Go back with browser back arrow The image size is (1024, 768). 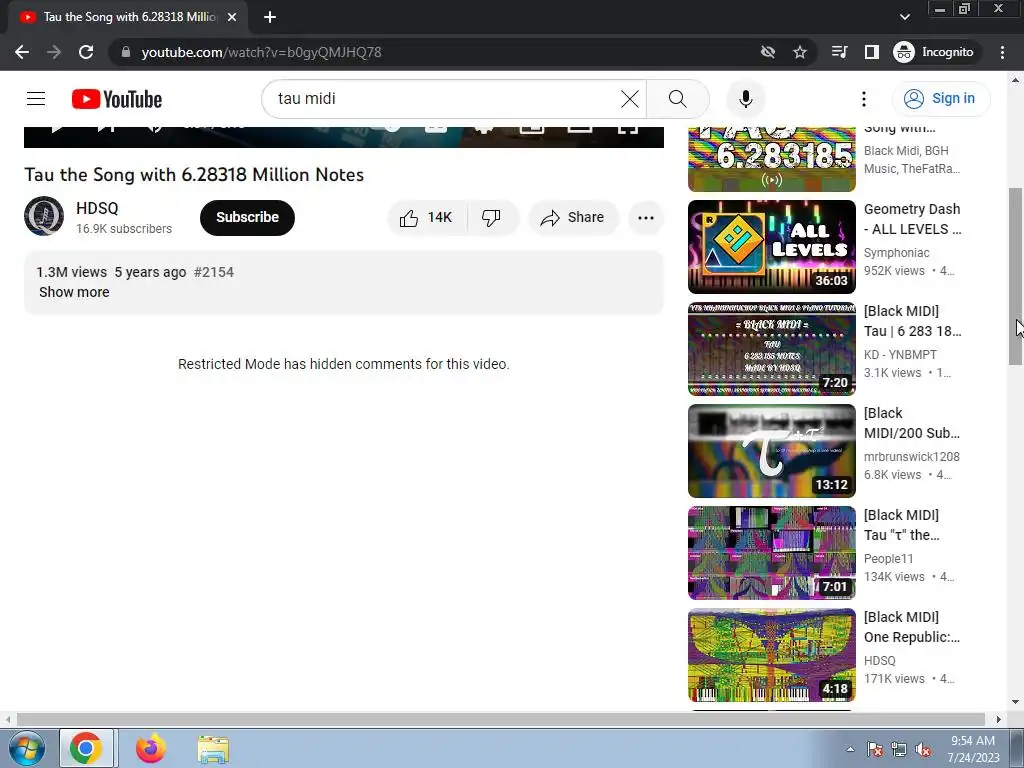(22, 52)
